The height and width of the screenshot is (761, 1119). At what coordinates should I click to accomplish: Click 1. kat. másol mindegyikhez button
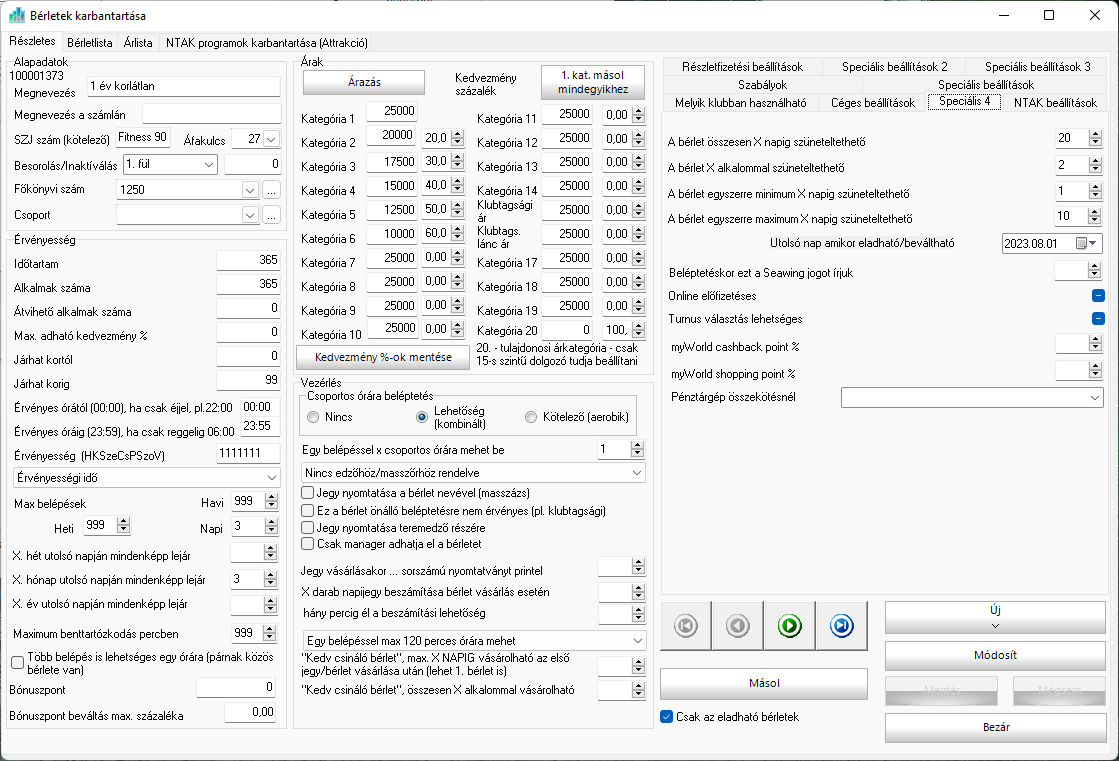coord(593,82)
